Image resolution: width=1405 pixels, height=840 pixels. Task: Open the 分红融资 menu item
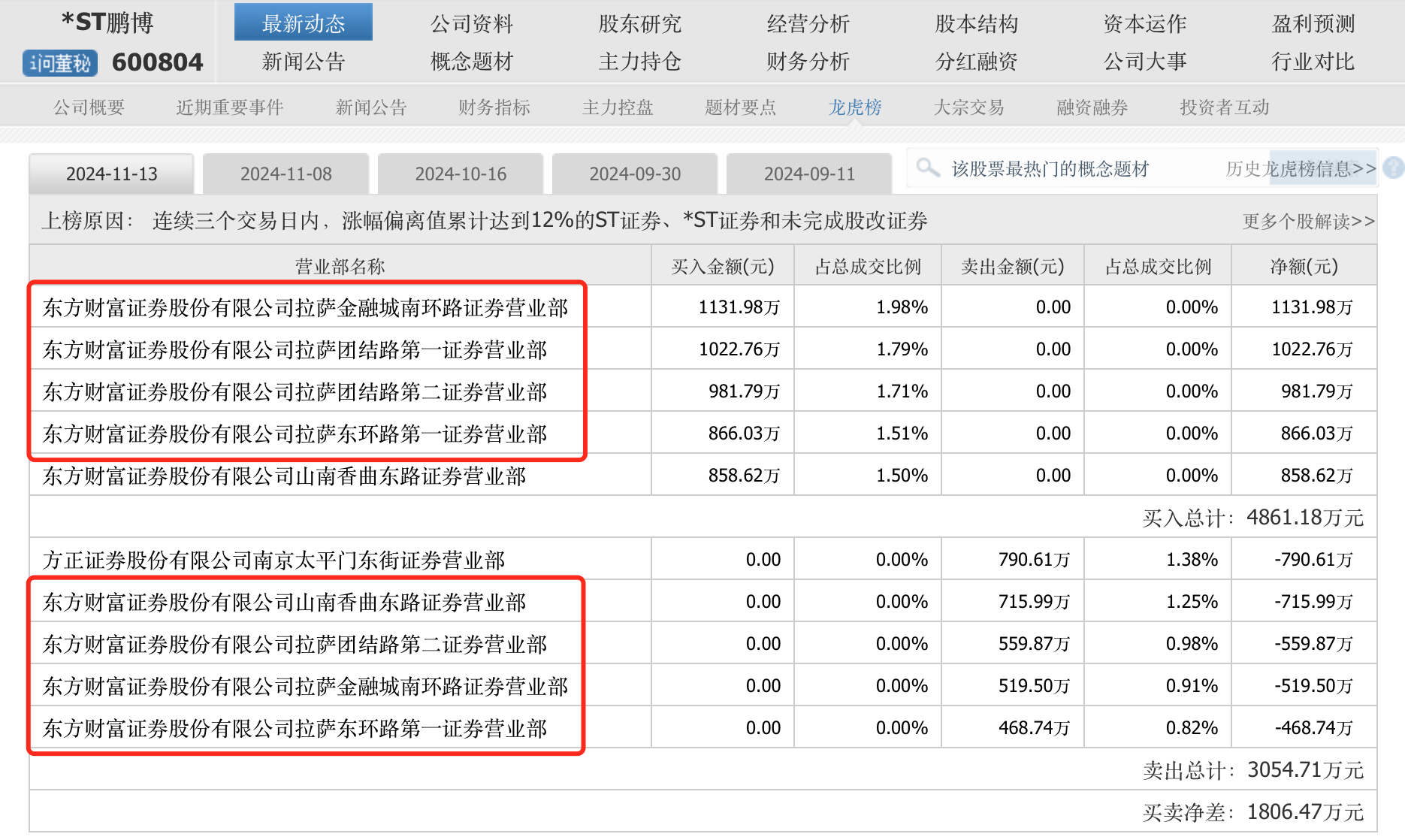click(x=977, y=61)
